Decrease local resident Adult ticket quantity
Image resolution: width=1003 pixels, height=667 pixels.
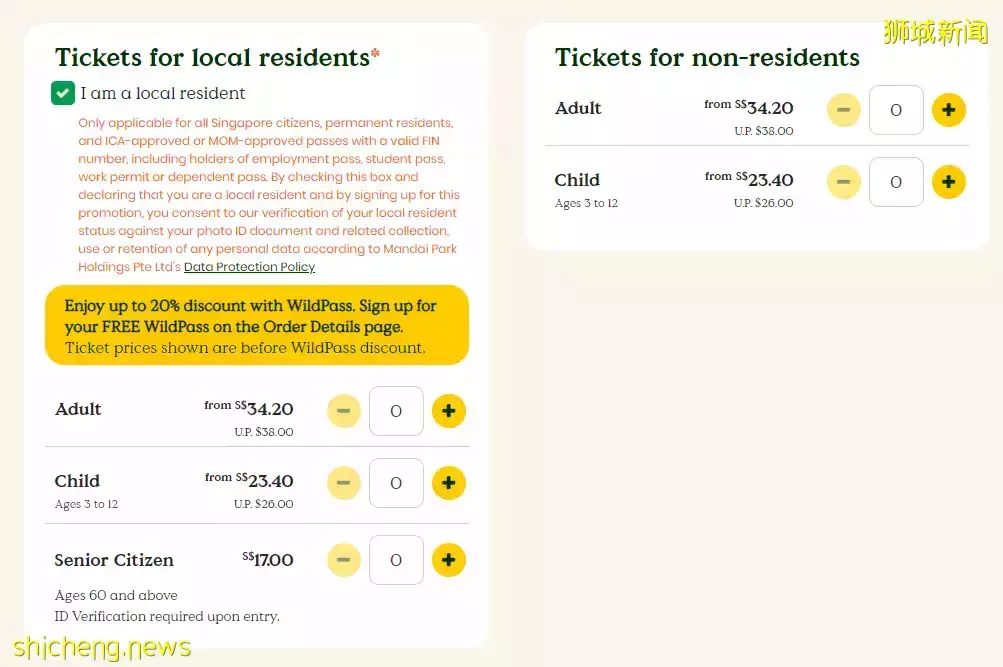343,411
